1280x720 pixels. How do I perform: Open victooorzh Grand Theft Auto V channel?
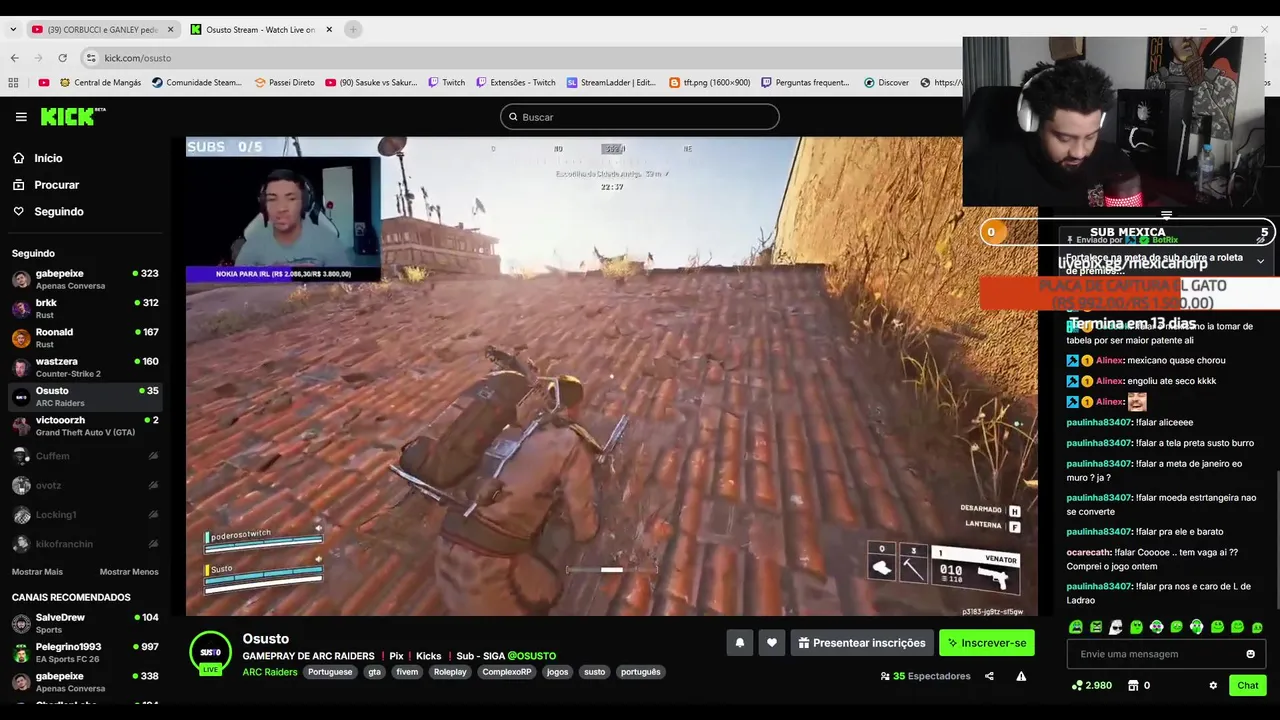[x=85, y=426]
